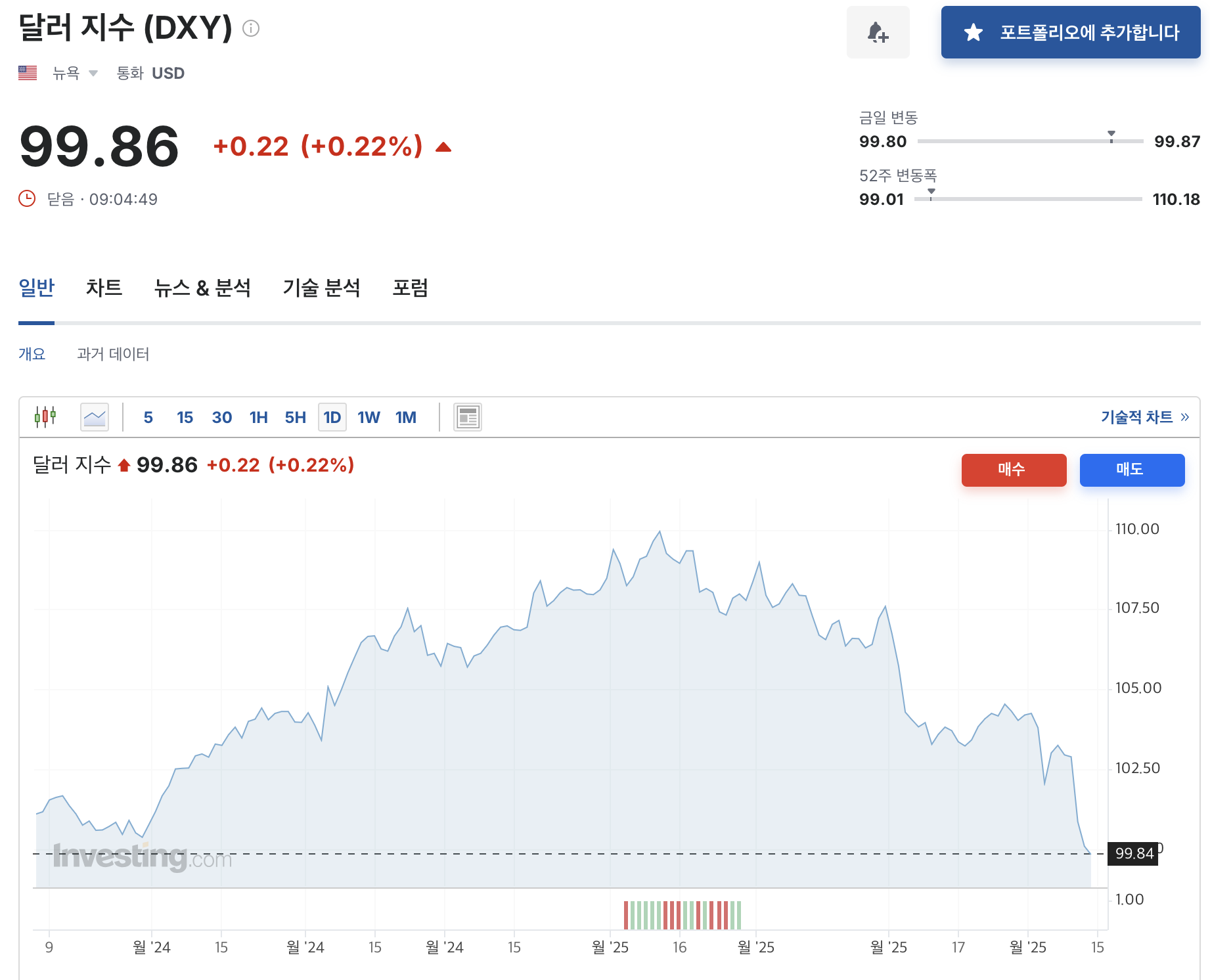Open the 뉴욕 exchange dropdown

(x=76, y=73)
